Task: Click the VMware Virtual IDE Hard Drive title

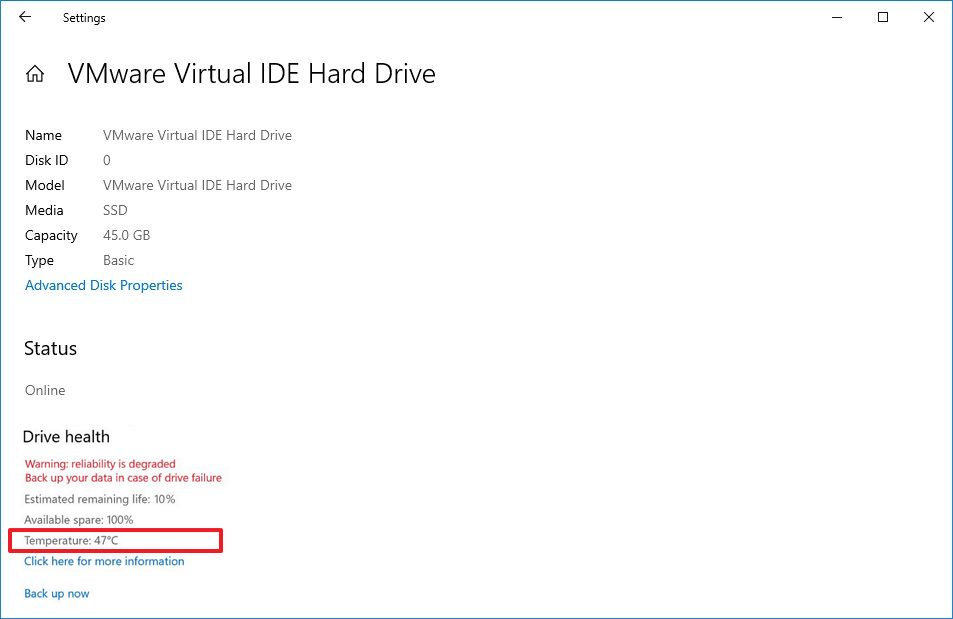Action: (x=252, y=74)
